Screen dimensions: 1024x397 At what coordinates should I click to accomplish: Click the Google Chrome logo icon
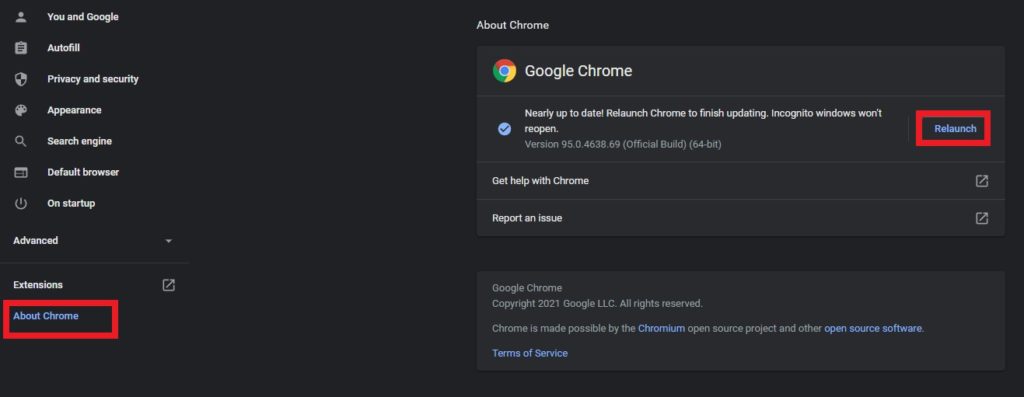(x=504, y=71)
